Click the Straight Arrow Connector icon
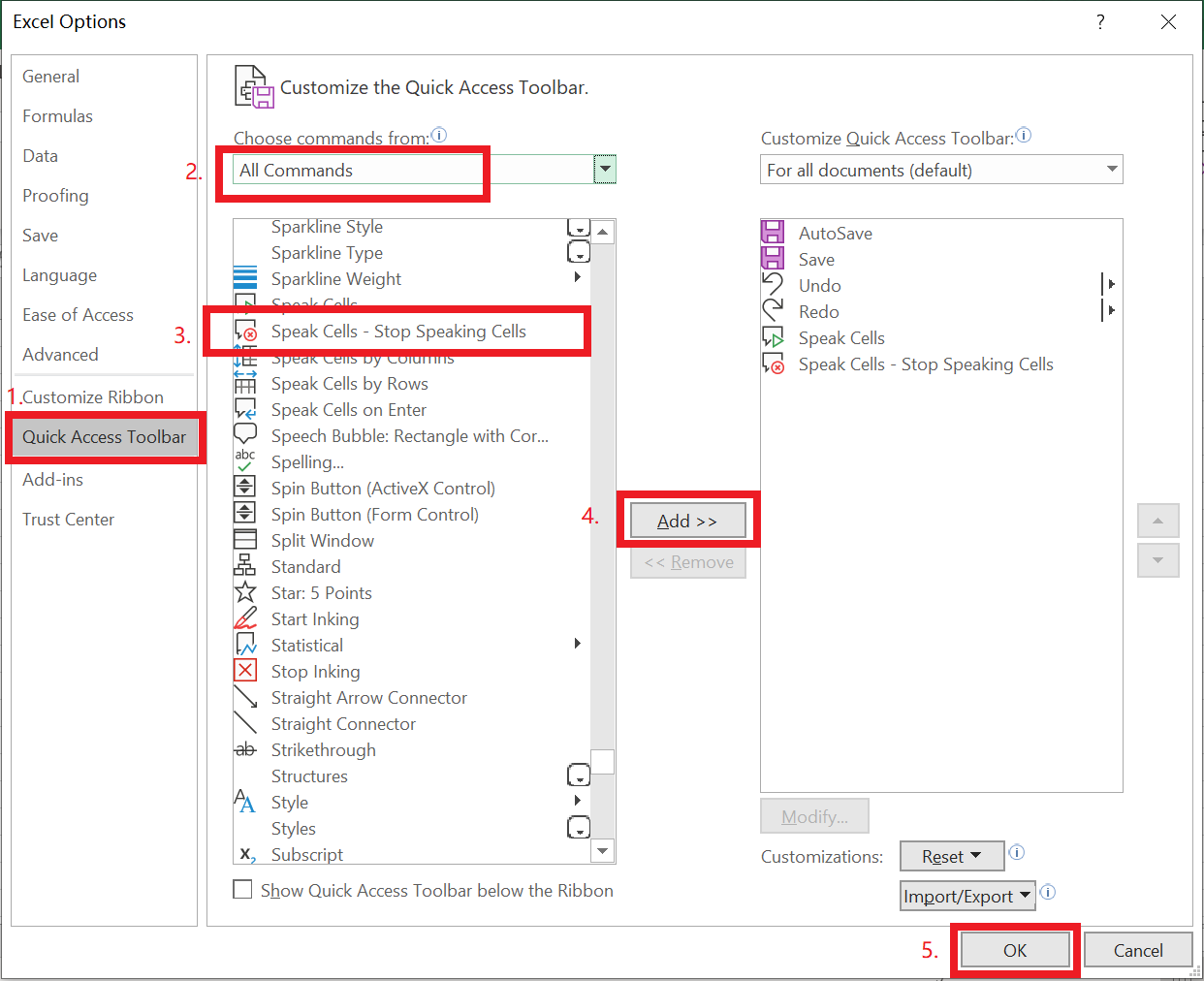Image resolution: width=1204 pixels, height=981 pixels. coord(245,697)
